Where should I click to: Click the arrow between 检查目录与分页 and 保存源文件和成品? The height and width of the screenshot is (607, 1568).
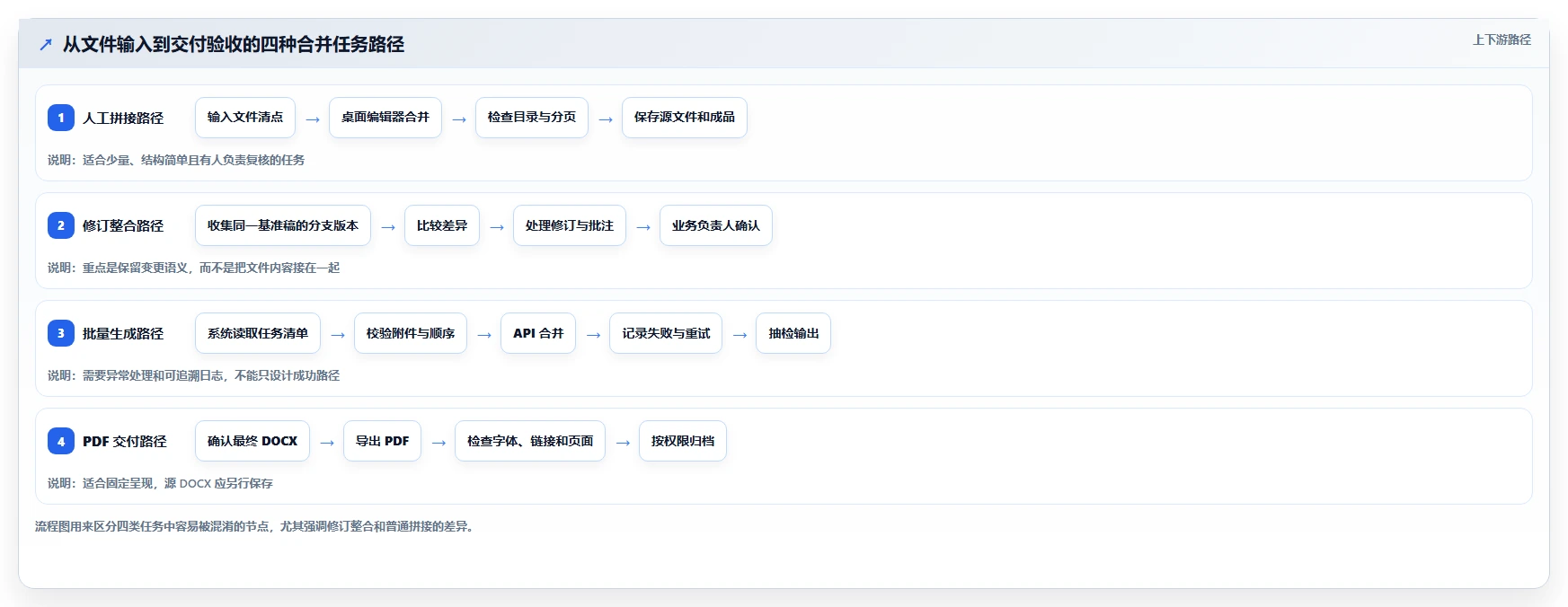tap(606, 119)
